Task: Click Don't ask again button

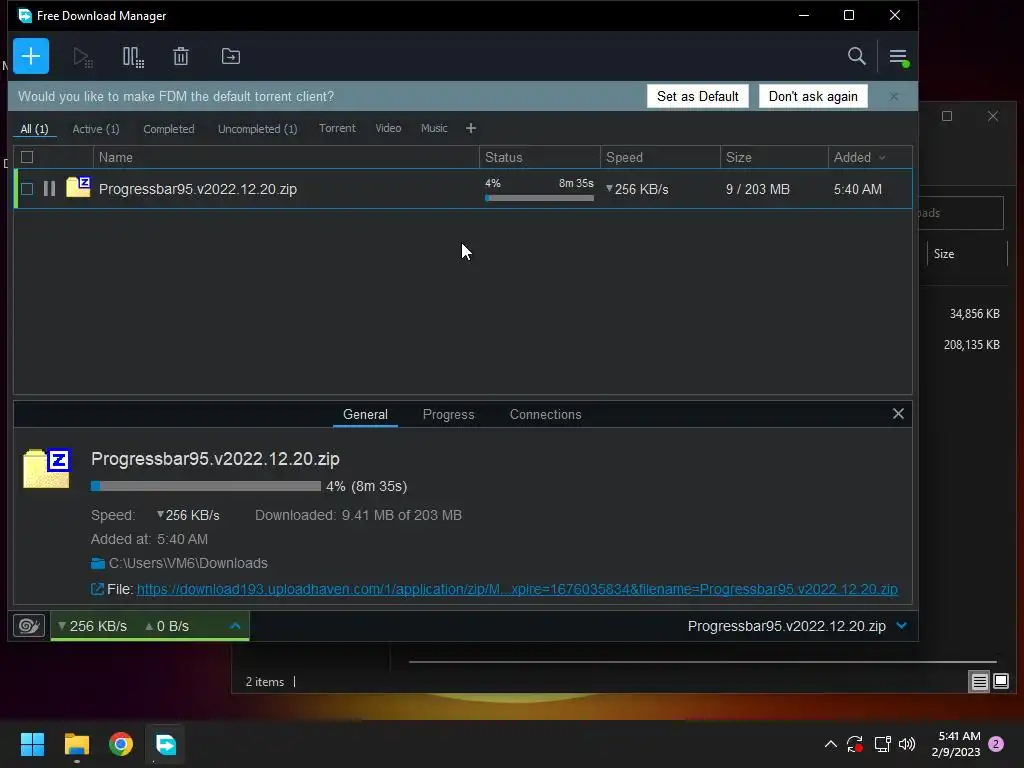Action: 813,96
